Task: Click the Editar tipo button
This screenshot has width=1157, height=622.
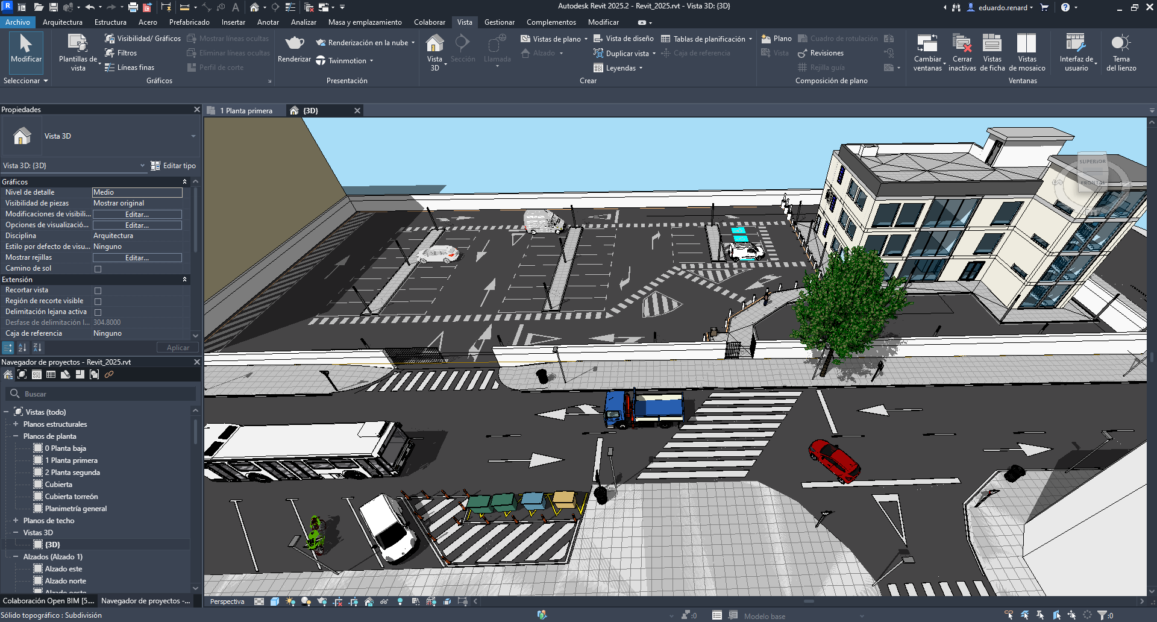Action: click(x=173, y=166)
